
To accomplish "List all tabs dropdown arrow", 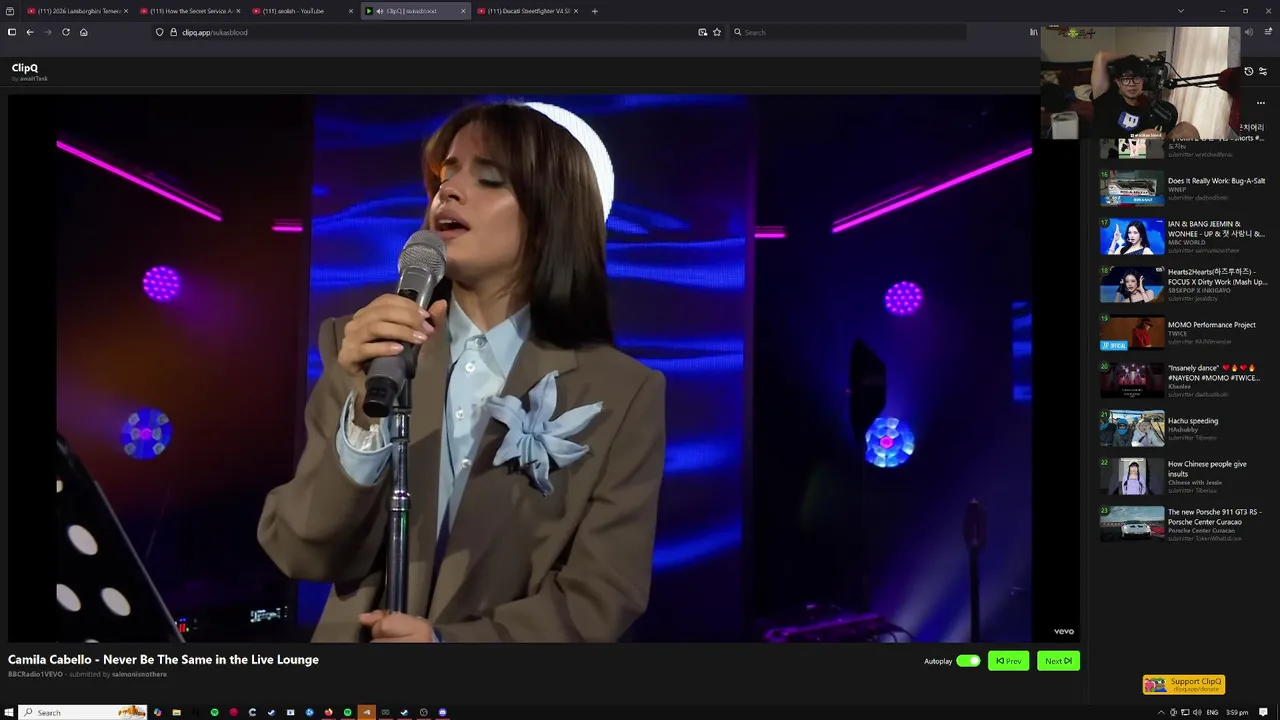I will 1180,11.
